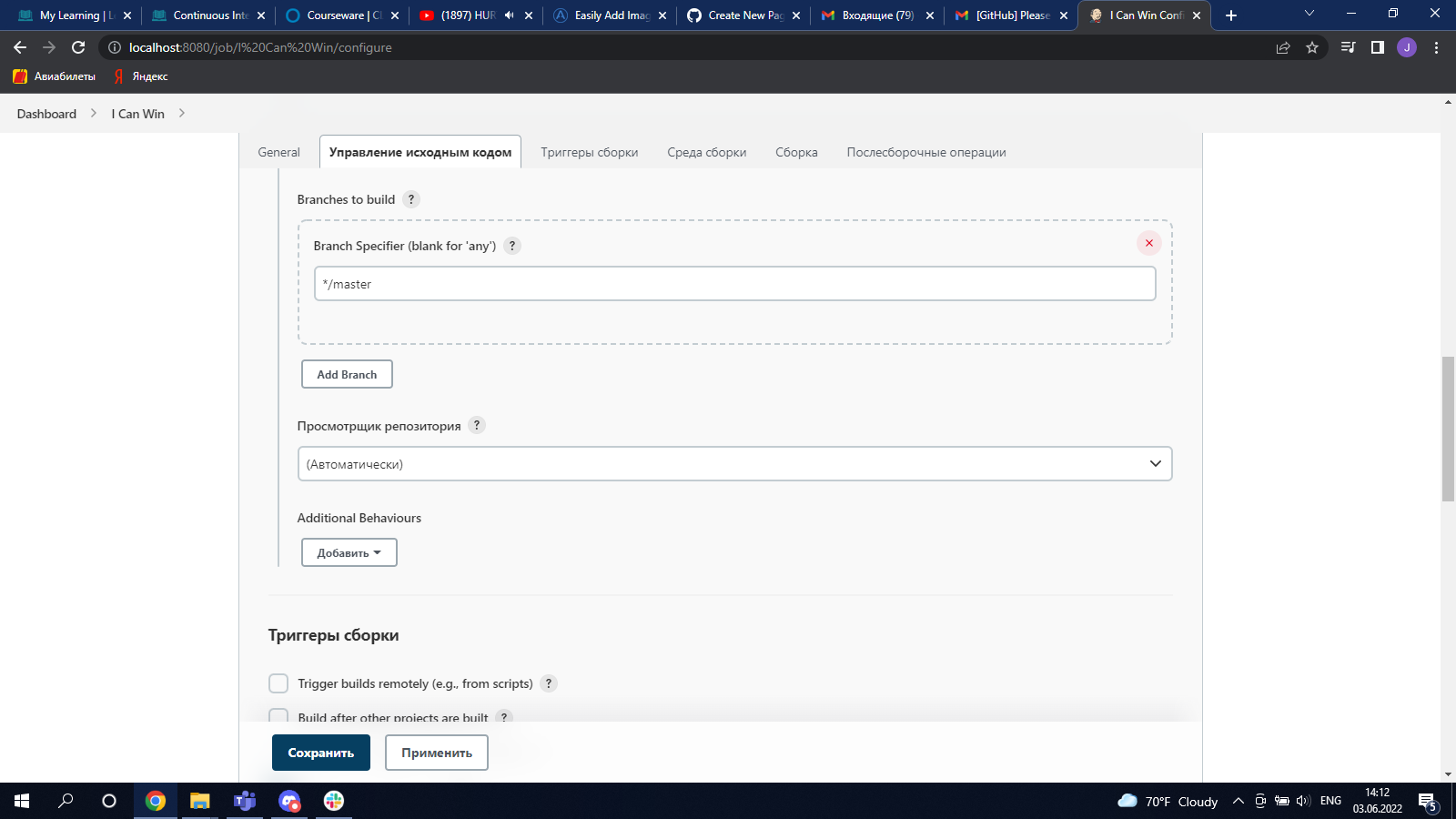Mute the YouTube tab audio
The height and width of the screenshot is (819, 1456).
coord(510,15)
